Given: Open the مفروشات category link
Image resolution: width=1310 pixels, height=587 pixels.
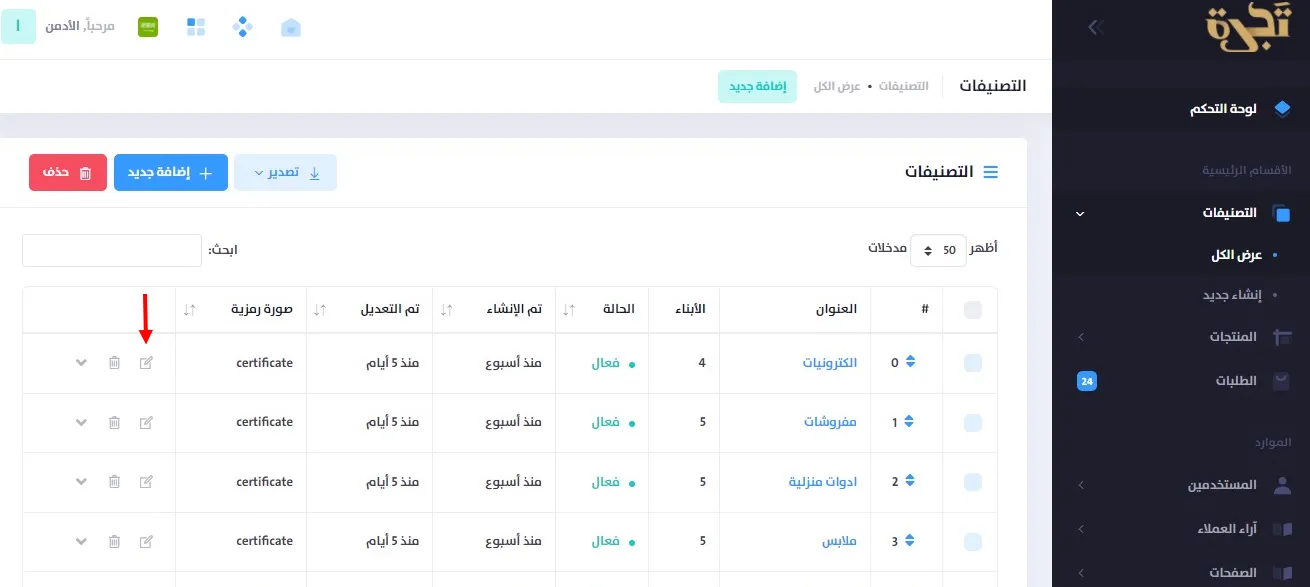Looking at the screenshot, I should coord(830,422).
